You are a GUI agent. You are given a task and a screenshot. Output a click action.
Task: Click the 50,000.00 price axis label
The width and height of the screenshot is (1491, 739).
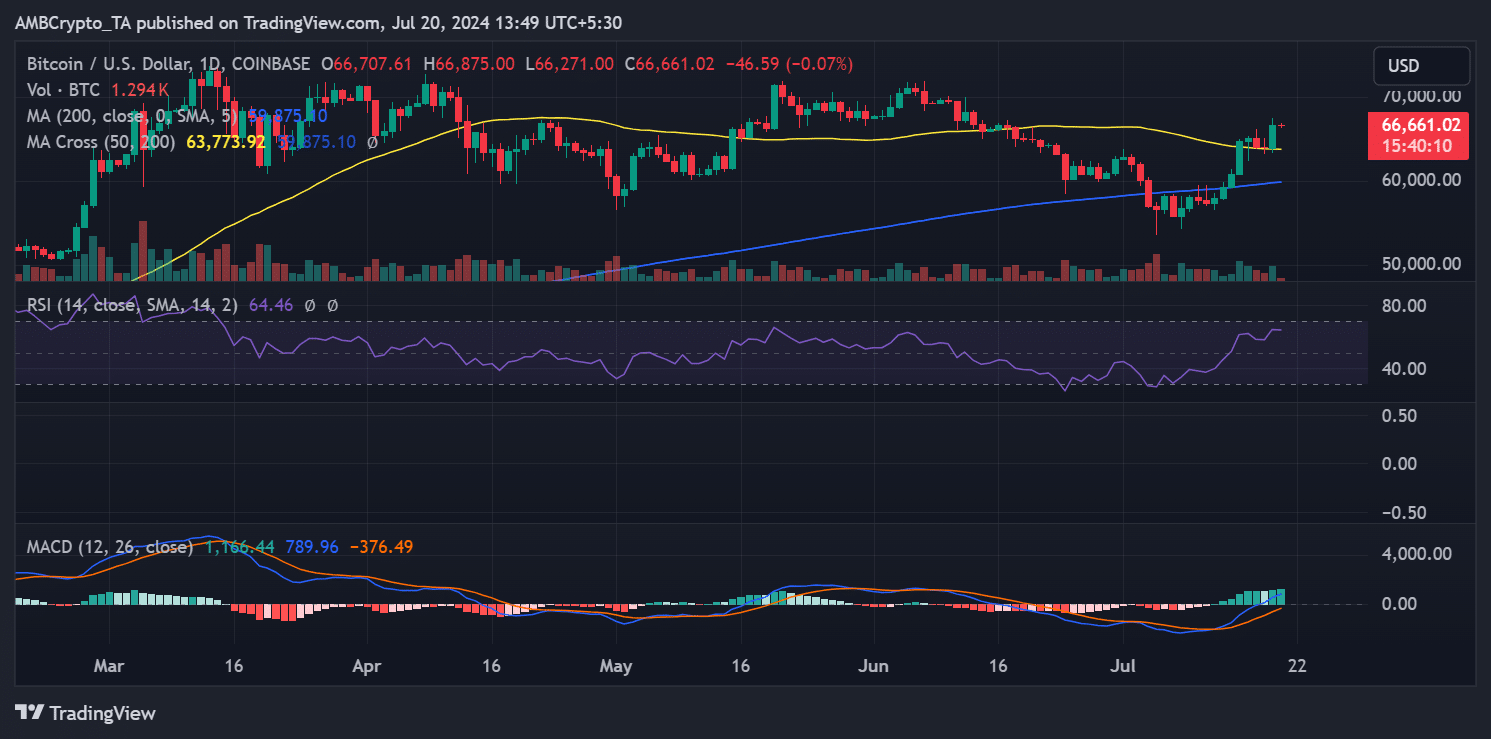(1420, 264)
